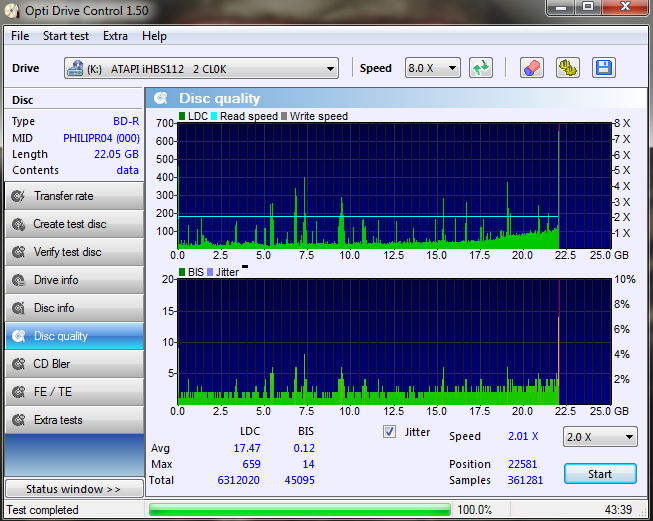
Task: Click the Write speed gray legend swatch
Action: pyautogui.click(x=284, y=116)
